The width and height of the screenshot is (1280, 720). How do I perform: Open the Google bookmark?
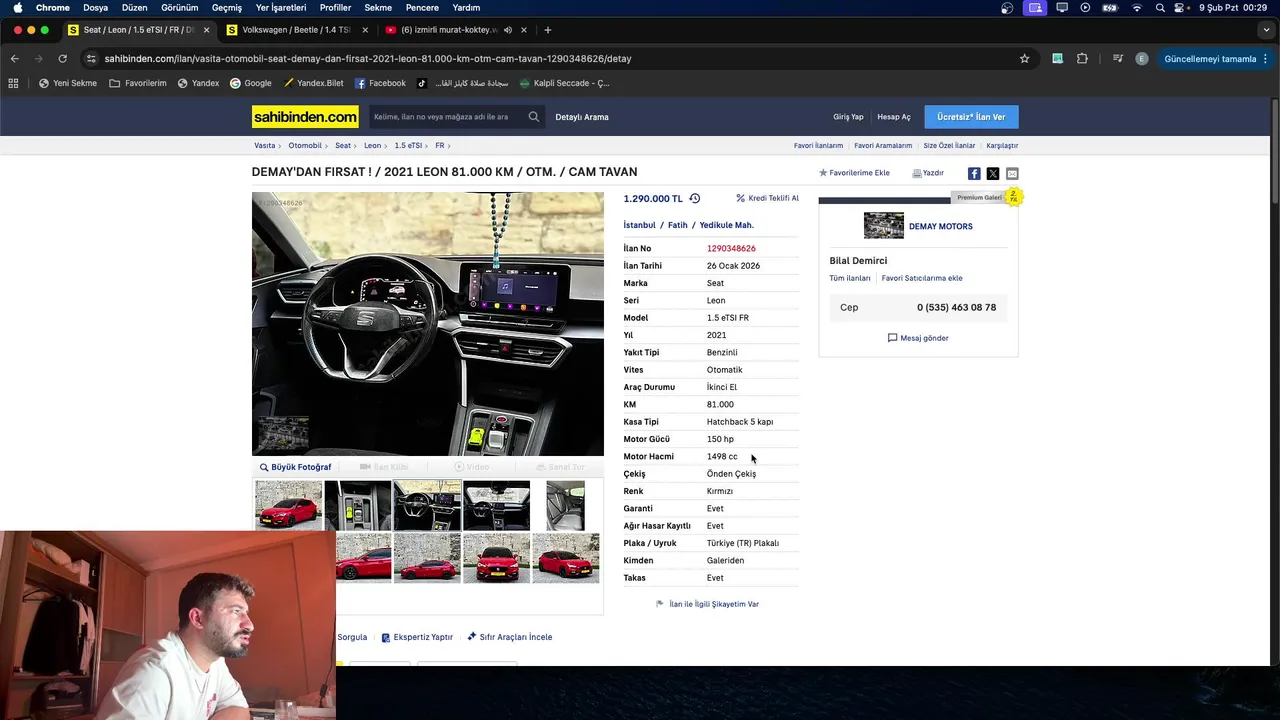[x=251, y=83]
